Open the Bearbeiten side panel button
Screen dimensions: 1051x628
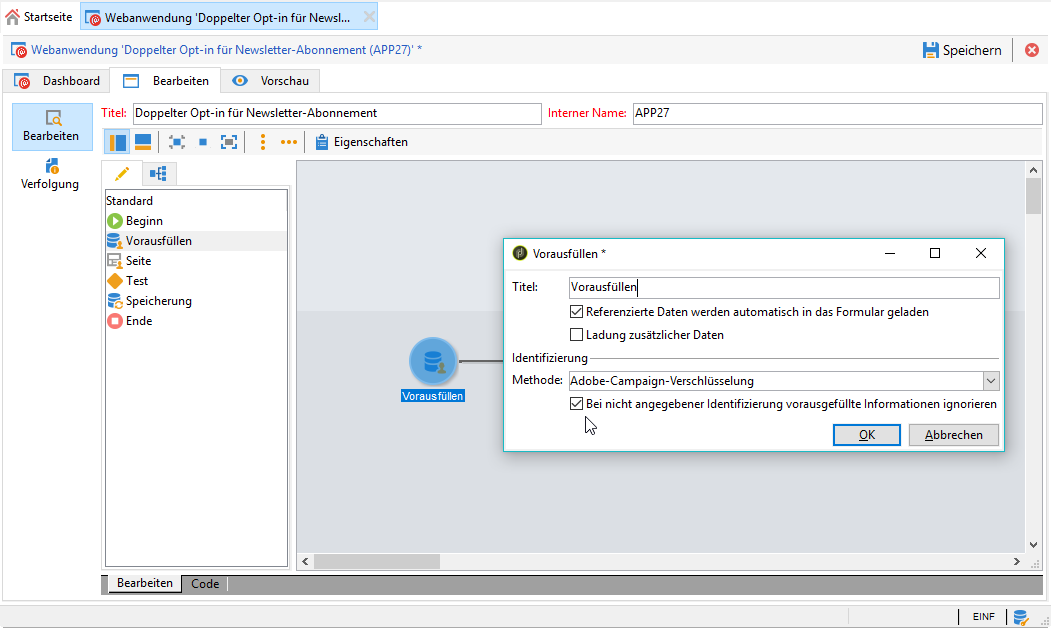pyautogui.click(x=52, y=127)
